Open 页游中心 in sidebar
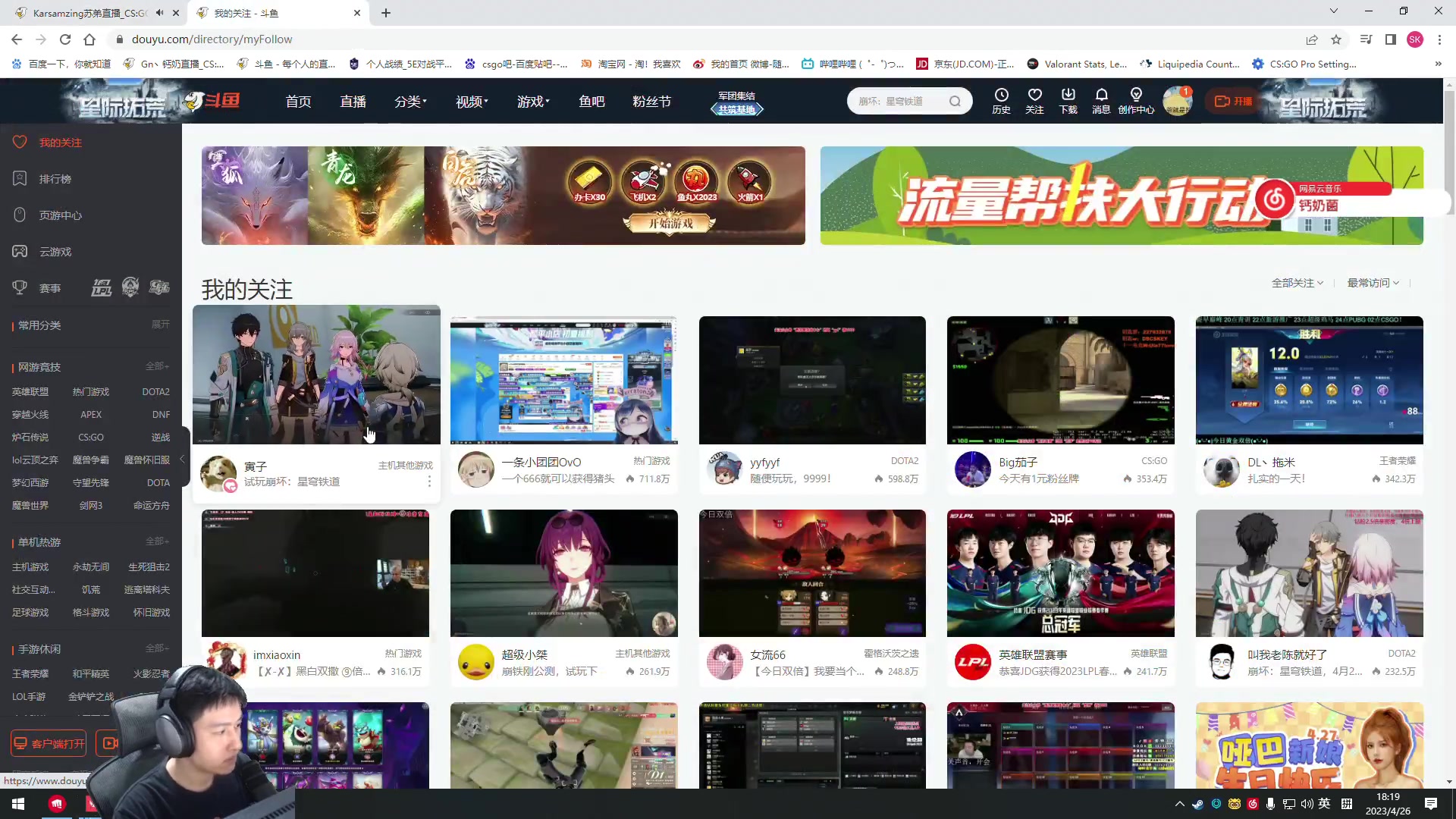1456x819 pixels. (x=60, y=215)
